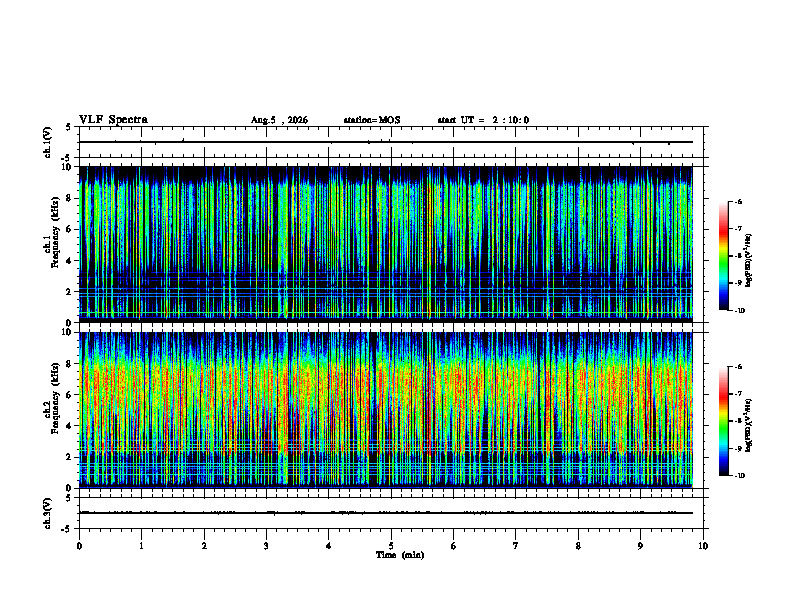792x612 pixels.
Task: Click the "-6" label on ch.1 colorbar
Action: (x=738, y=201)
